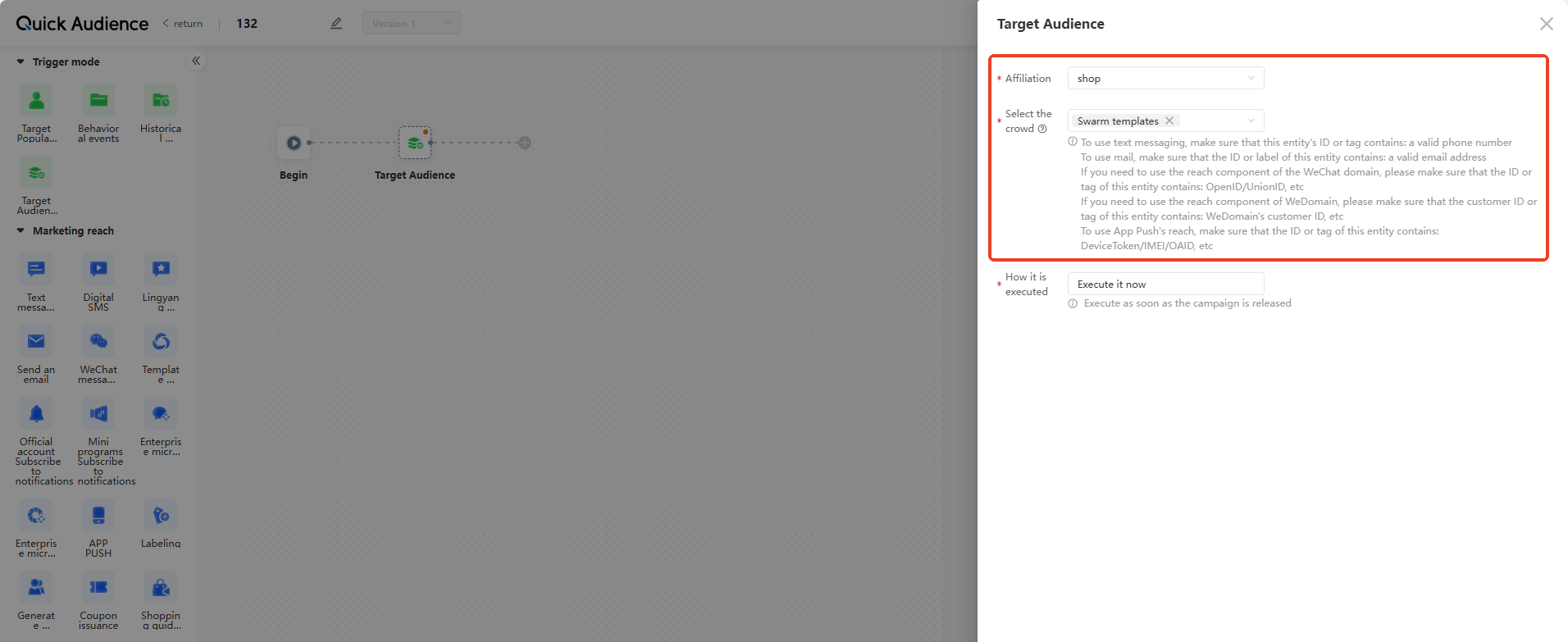Select Mini programs Subscribe notifications icon
The image size is (1568, 642).
pos(98,413)
